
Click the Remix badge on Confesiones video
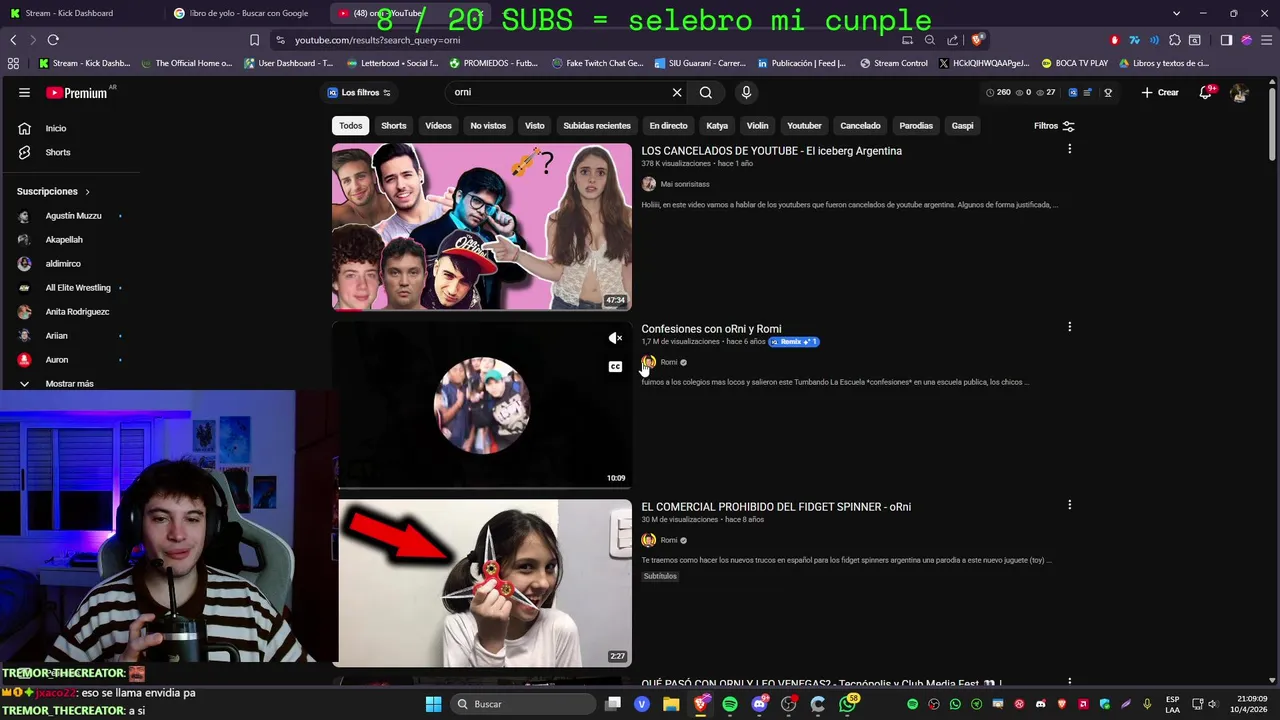click(794, 342)
